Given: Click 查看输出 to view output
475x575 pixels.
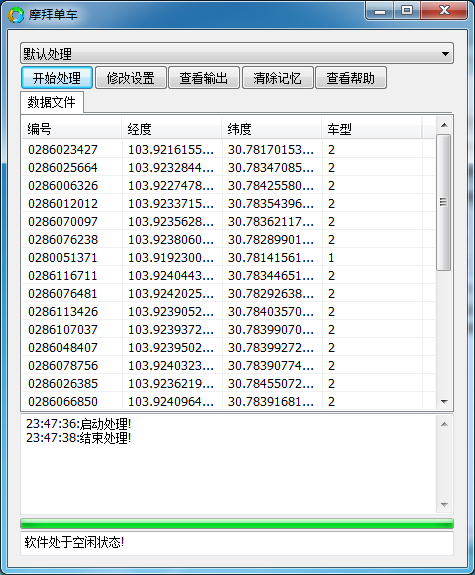Looking at the screenshot, I should click(204, 78).
